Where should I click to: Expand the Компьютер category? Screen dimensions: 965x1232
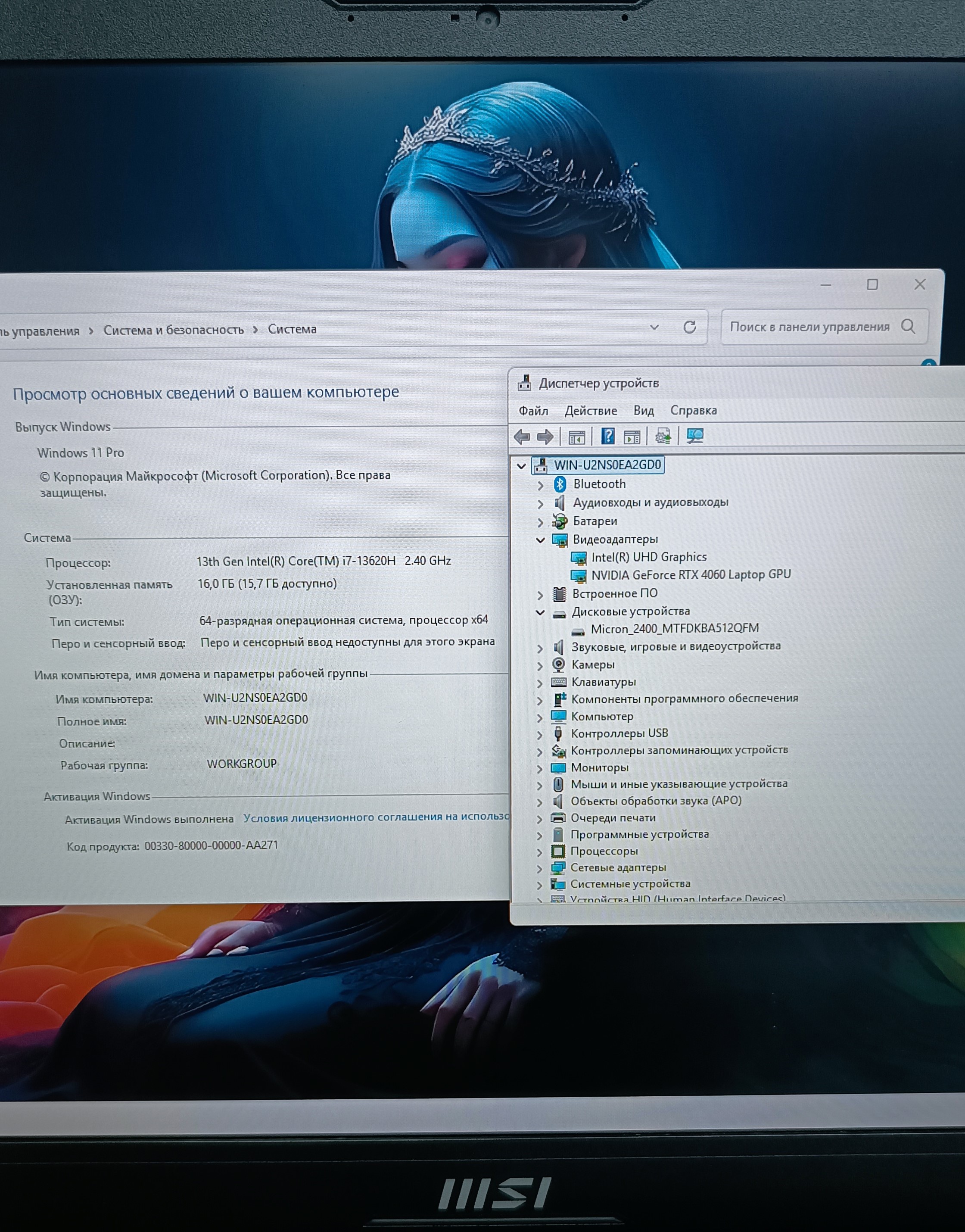(539, 718)
